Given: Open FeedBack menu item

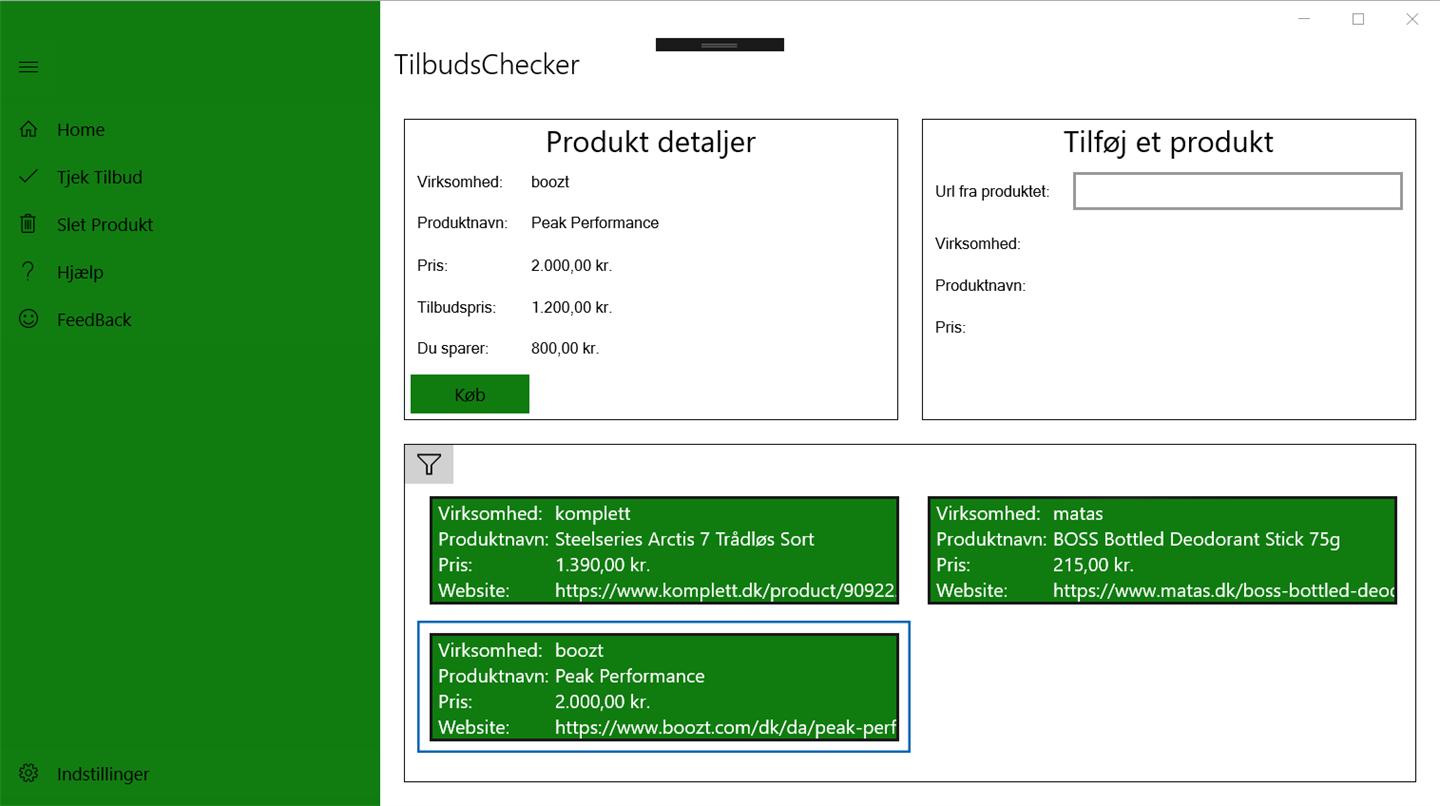Looking at the screenshot, I should (190, 319).
